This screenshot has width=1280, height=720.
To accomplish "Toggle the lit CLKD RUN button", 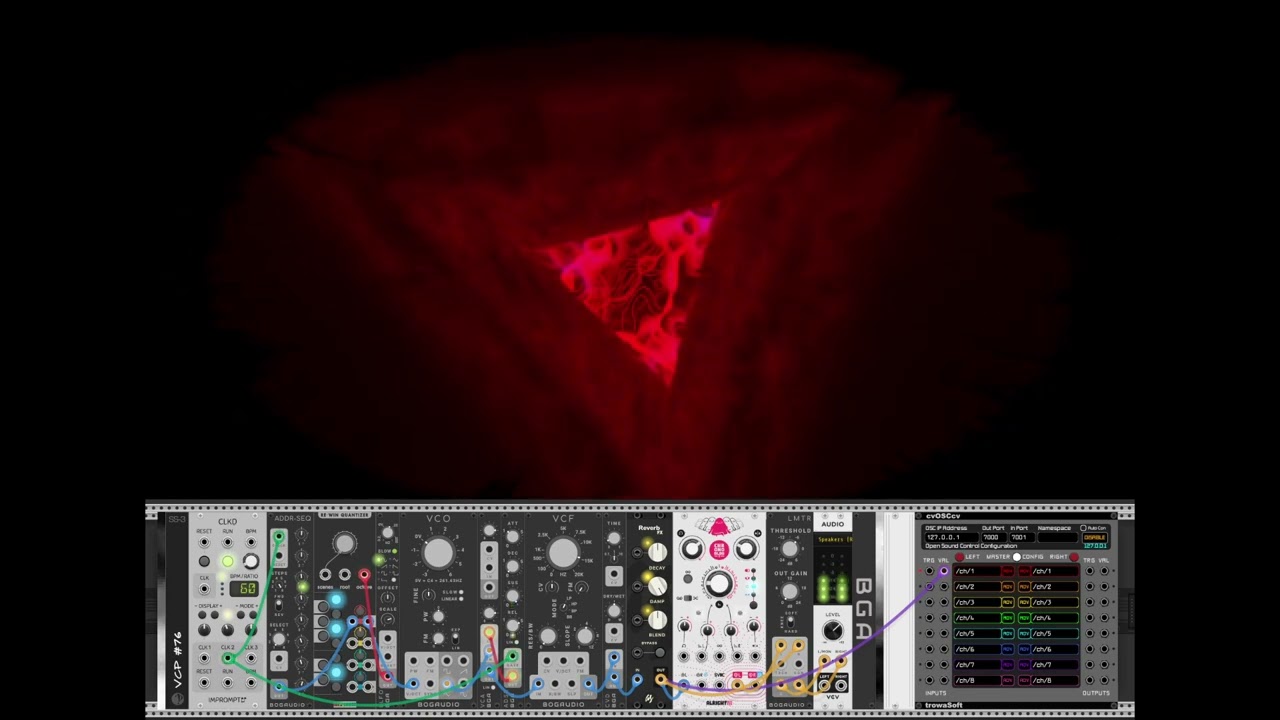I will click(x=228, y=561).
